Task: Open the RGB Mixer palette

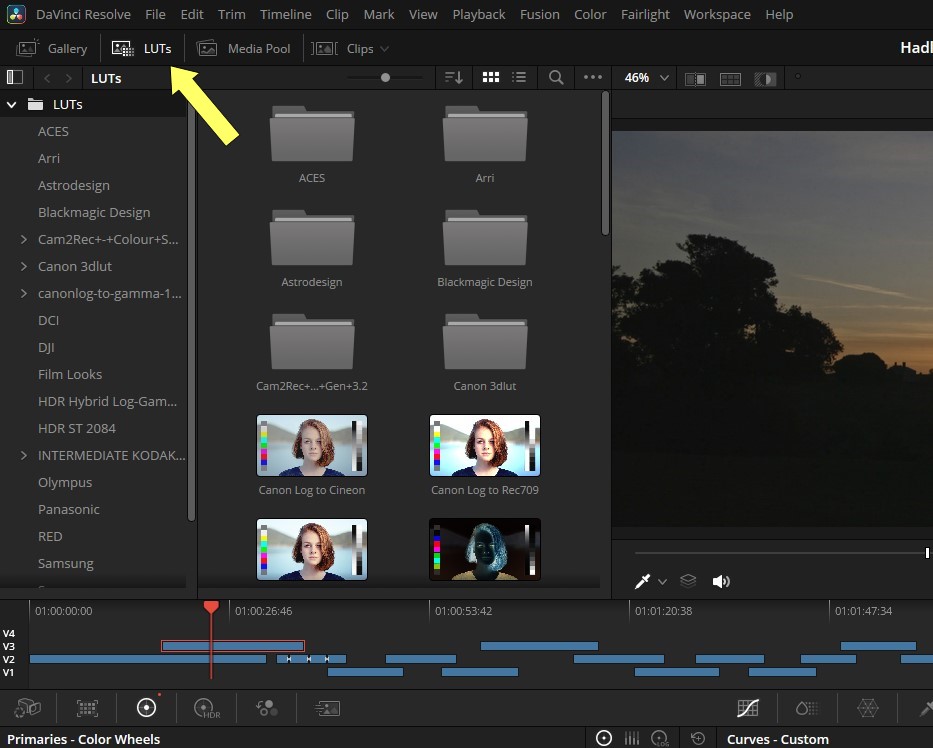Action: (267, 708)
